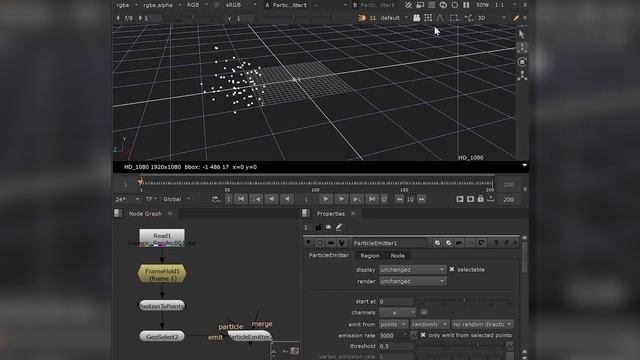Click the bottom axis icon in viewer sidebar
The height and width of the screenshot is (360, 640).
(522, 76)
